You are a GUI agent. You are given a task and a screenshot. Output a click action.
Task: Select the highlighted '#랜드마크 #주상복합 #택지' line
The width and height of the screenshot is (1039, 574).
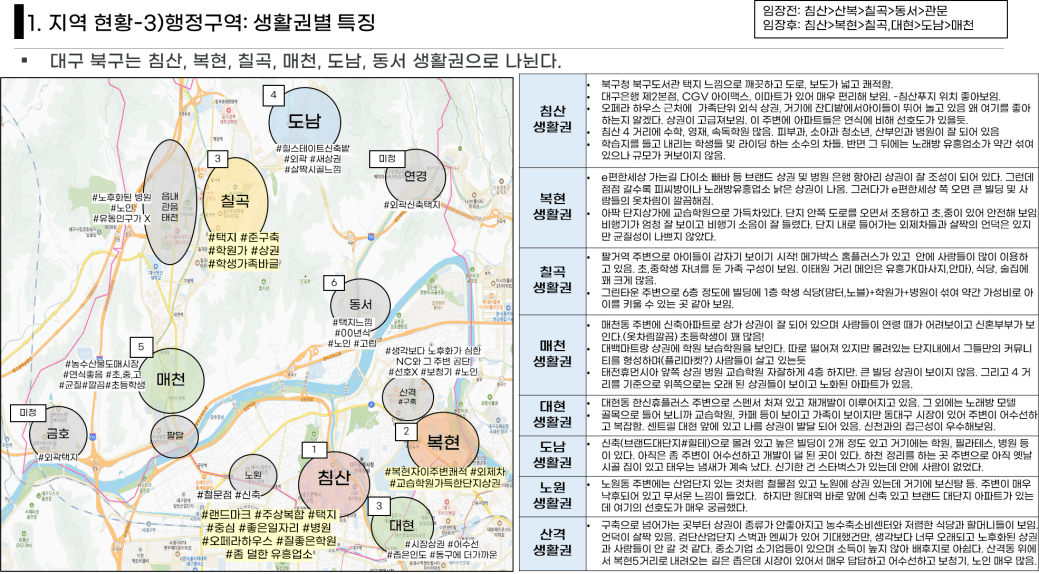point(270,514)
